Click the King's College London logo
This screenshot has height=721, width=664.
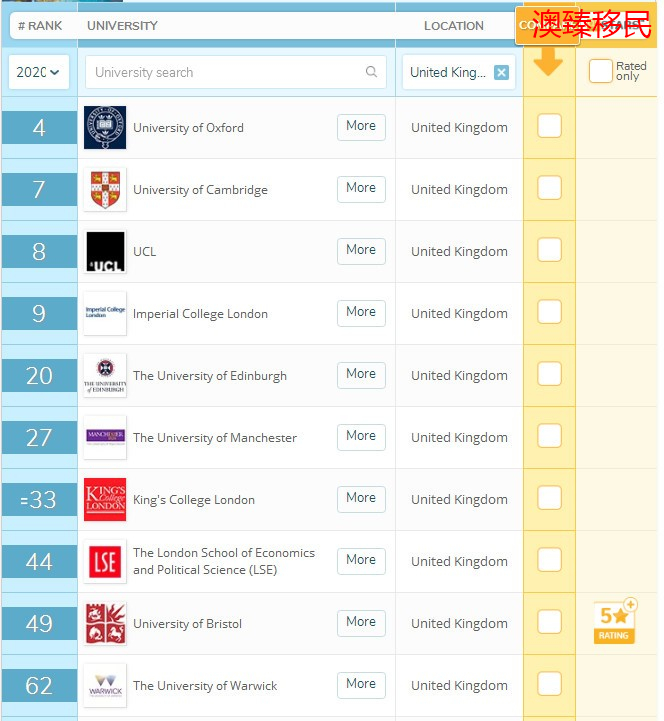point(105,499)
